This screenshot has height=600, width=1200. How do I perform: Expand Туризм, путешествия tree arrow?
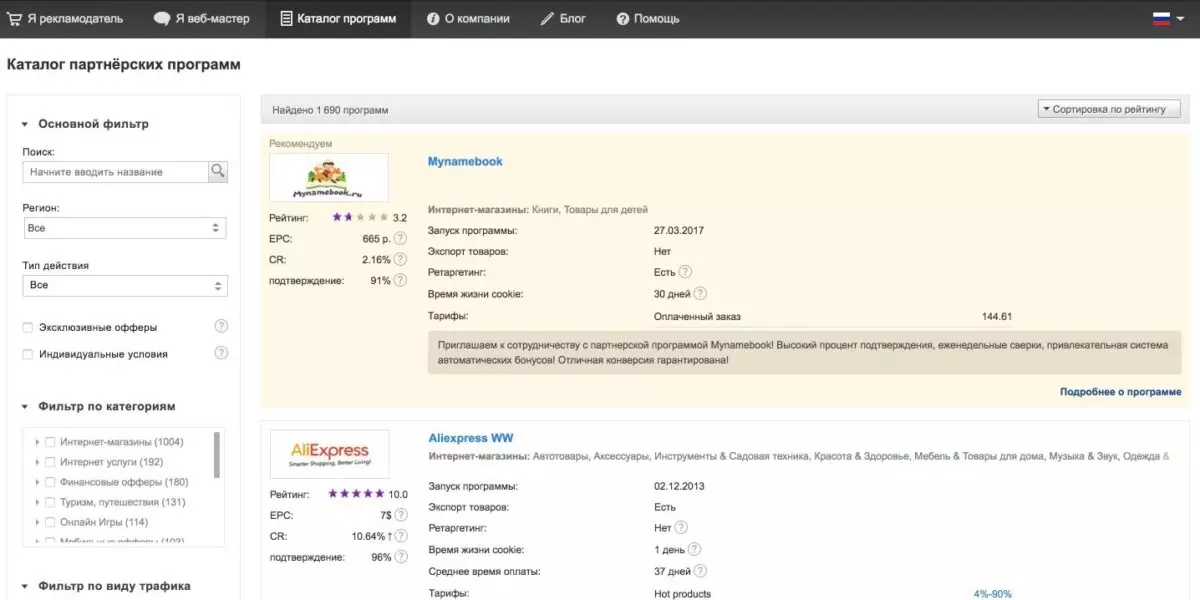[37, 502]
